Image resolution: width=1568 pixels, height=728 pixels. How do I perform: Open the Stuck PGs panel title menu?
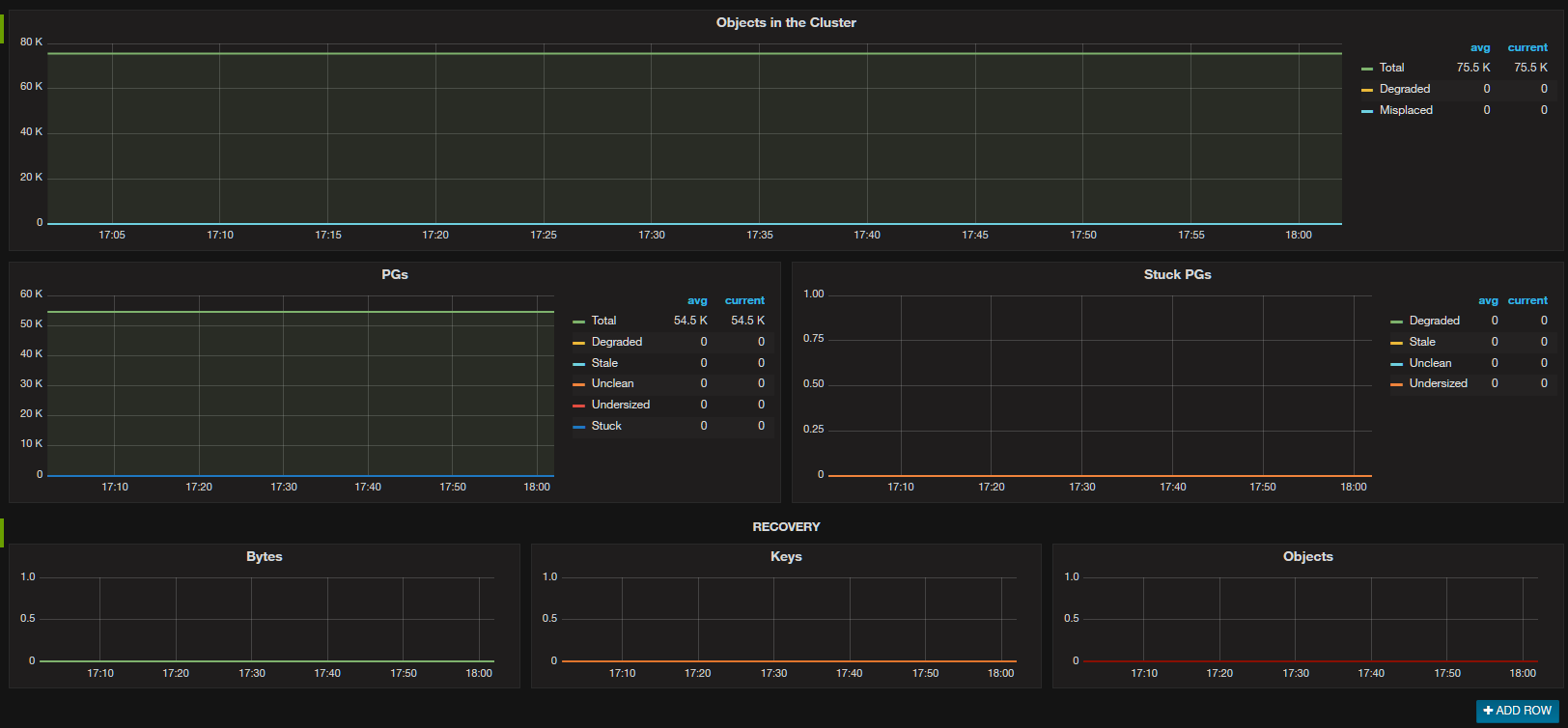[x=1177, y=274]
